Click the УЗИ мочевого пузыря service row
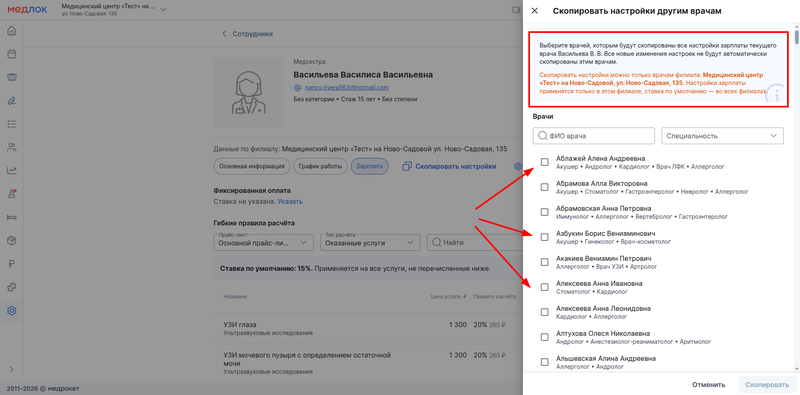Viewport: 800px width, 395px height. (x=368, y=363)
